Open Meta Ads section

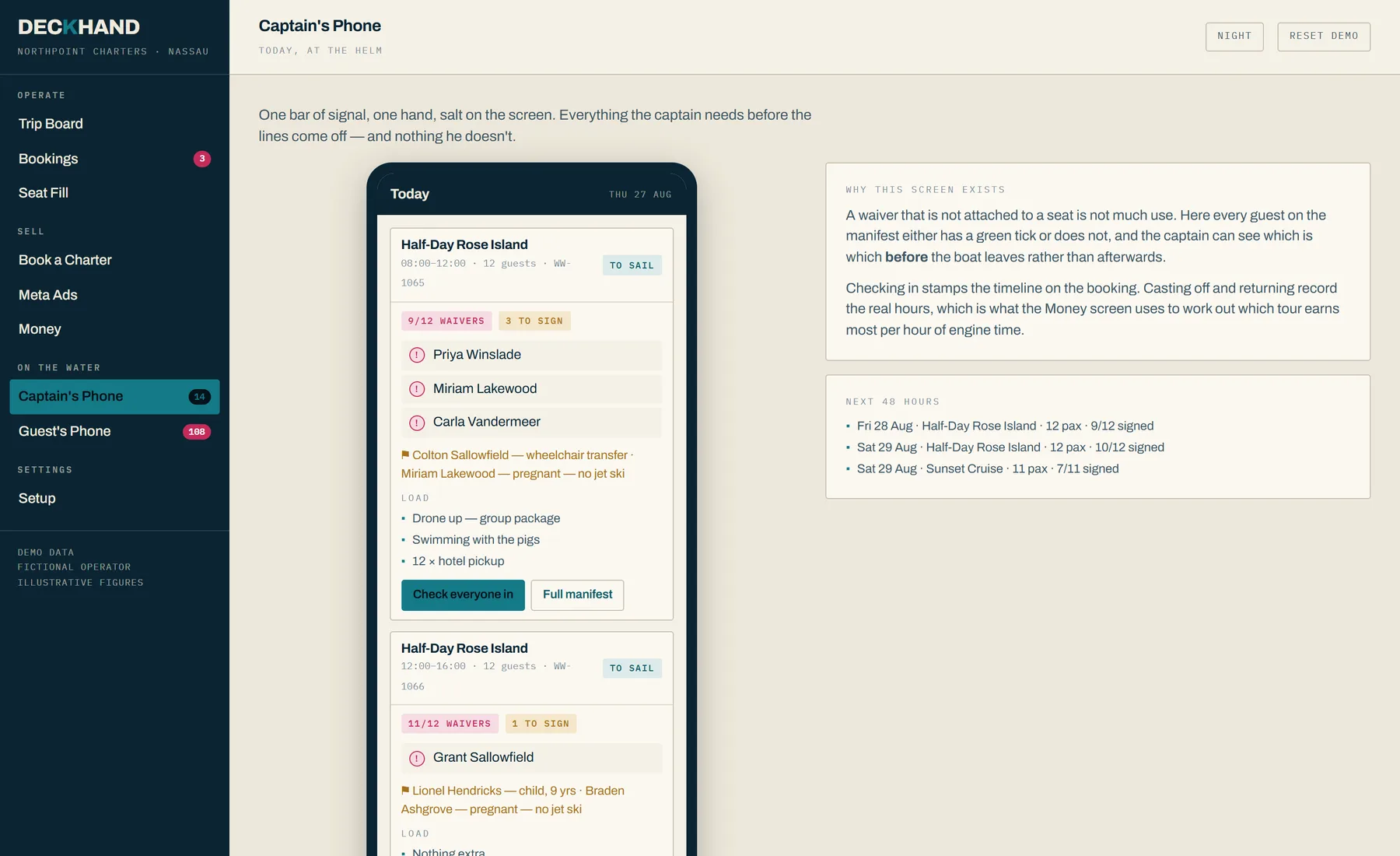(x=114, y=295)
